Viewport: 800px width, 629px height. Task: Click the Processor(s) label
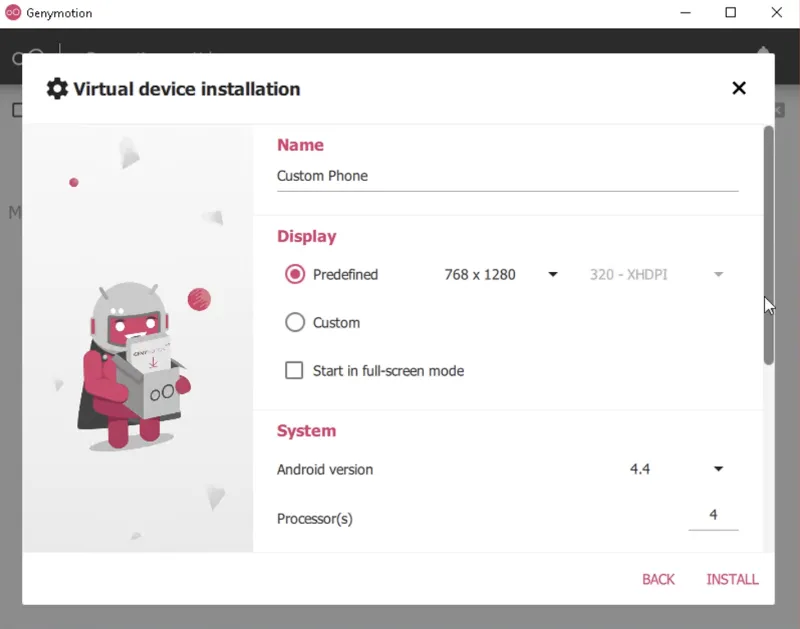315,518
